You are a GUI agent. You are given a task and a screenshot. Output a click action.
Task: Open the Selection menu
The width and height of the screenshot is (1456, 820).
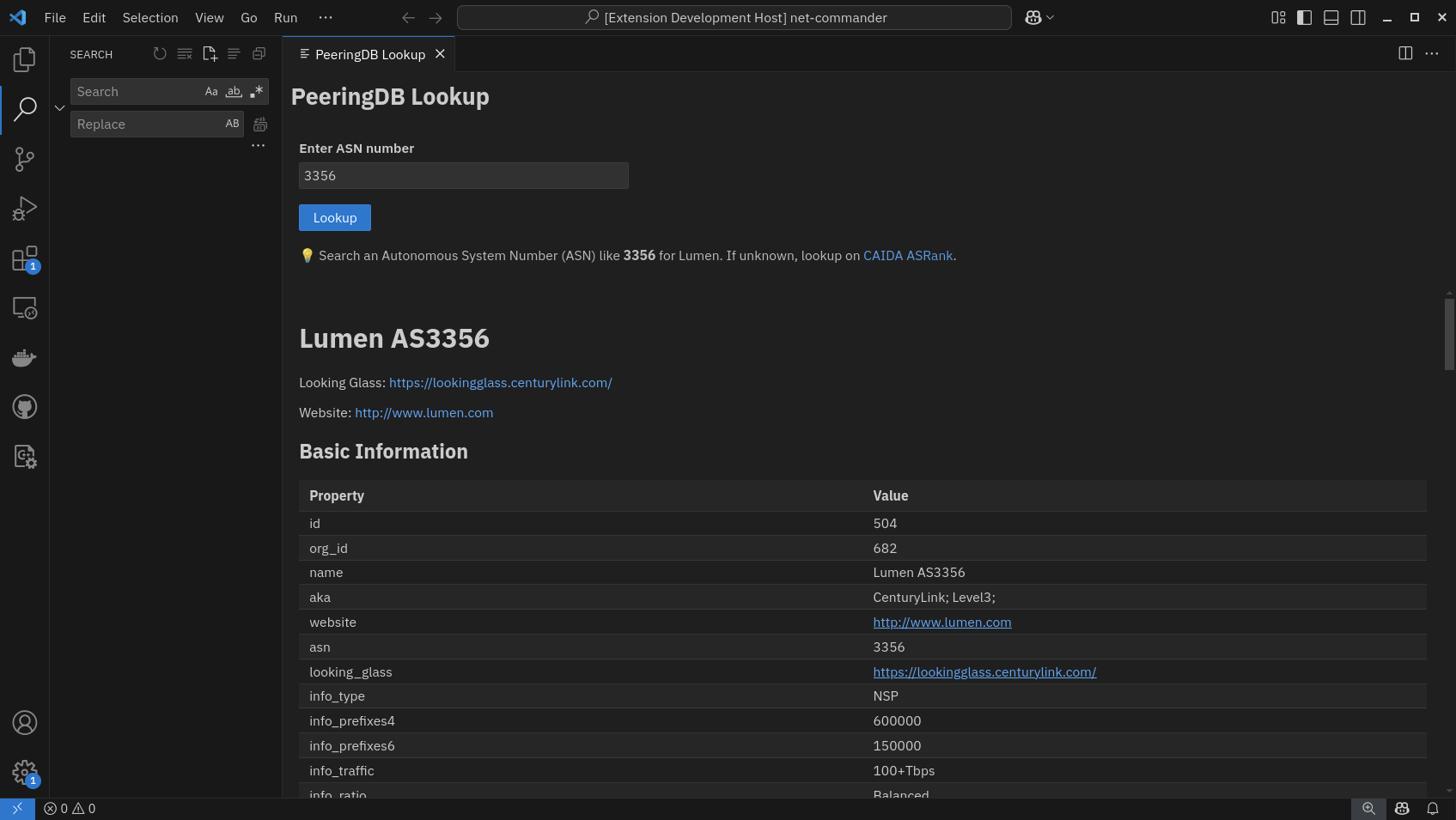coord(150,17)
